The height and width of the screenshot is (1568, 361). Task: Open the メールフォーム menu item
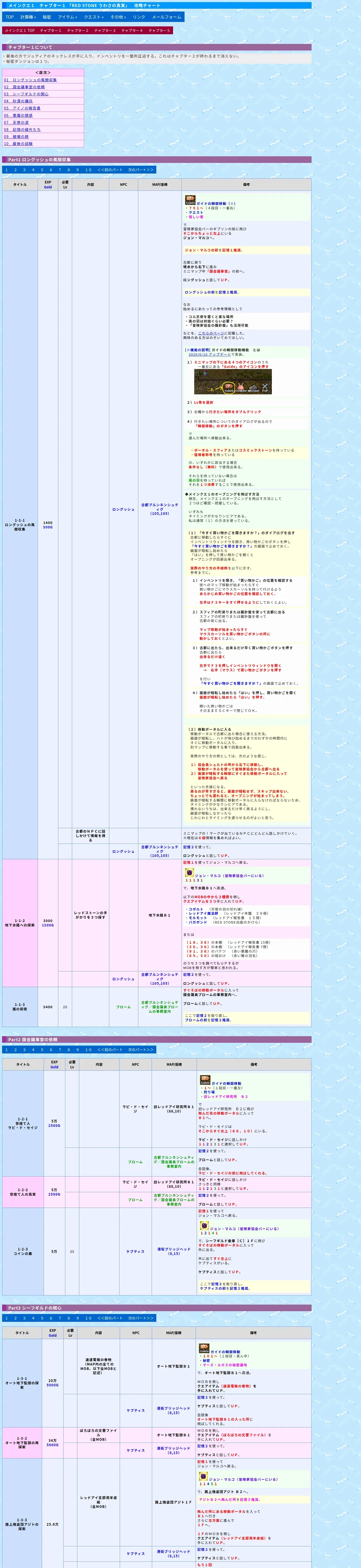[167, 17]
